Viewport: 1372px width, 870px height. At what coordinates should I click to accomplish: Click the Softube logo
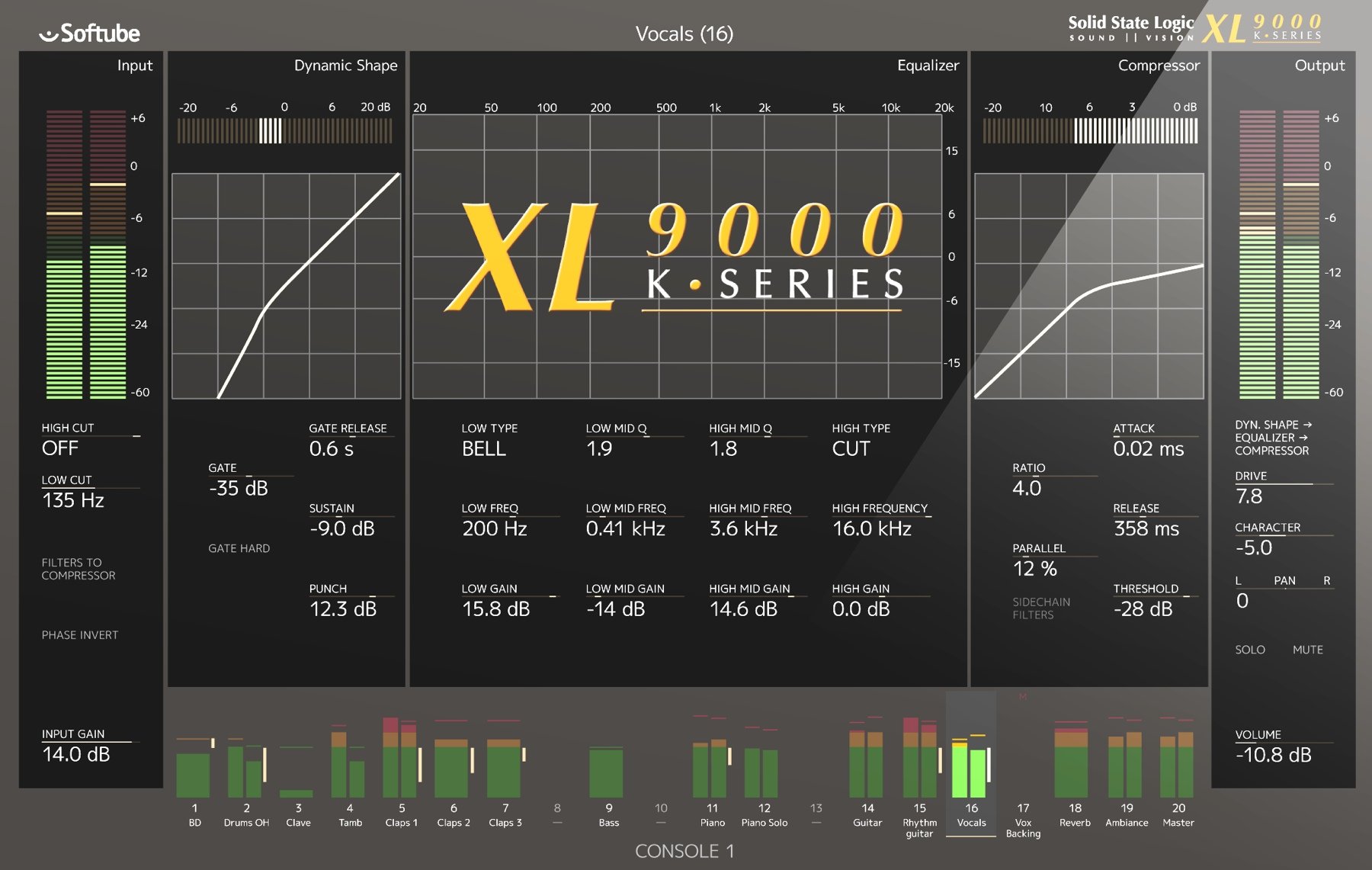(x=91, y=34)
